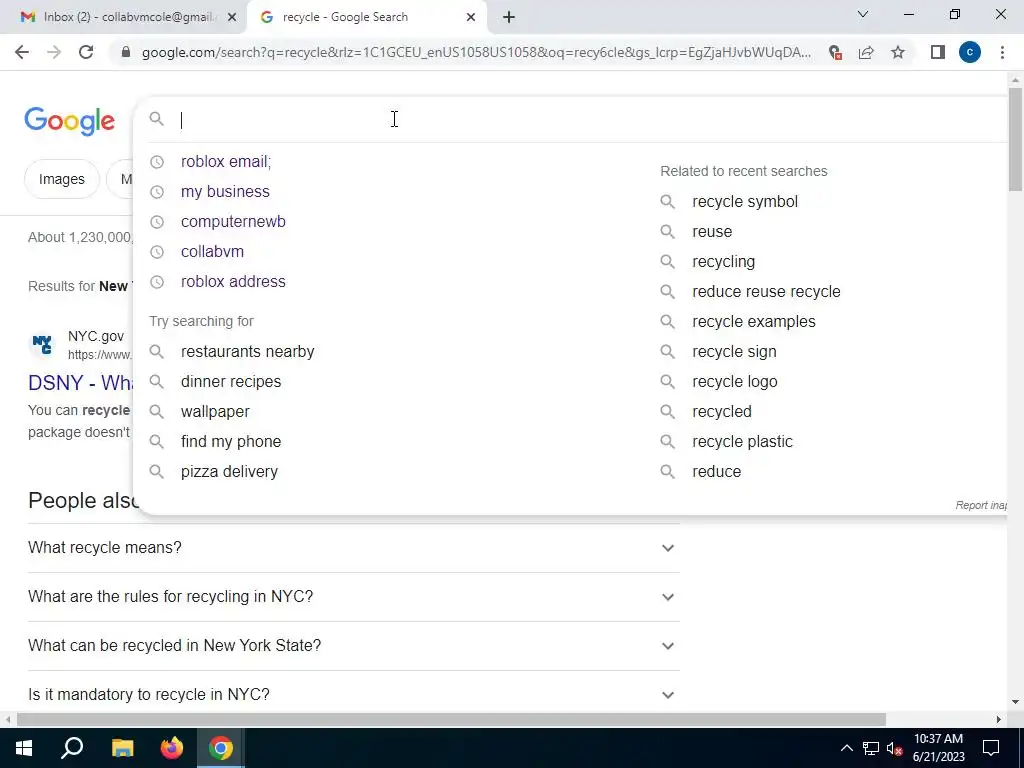1024x768 pixels.
Task: Select recent search 'collabvm'
Action: tap(212, 251)
